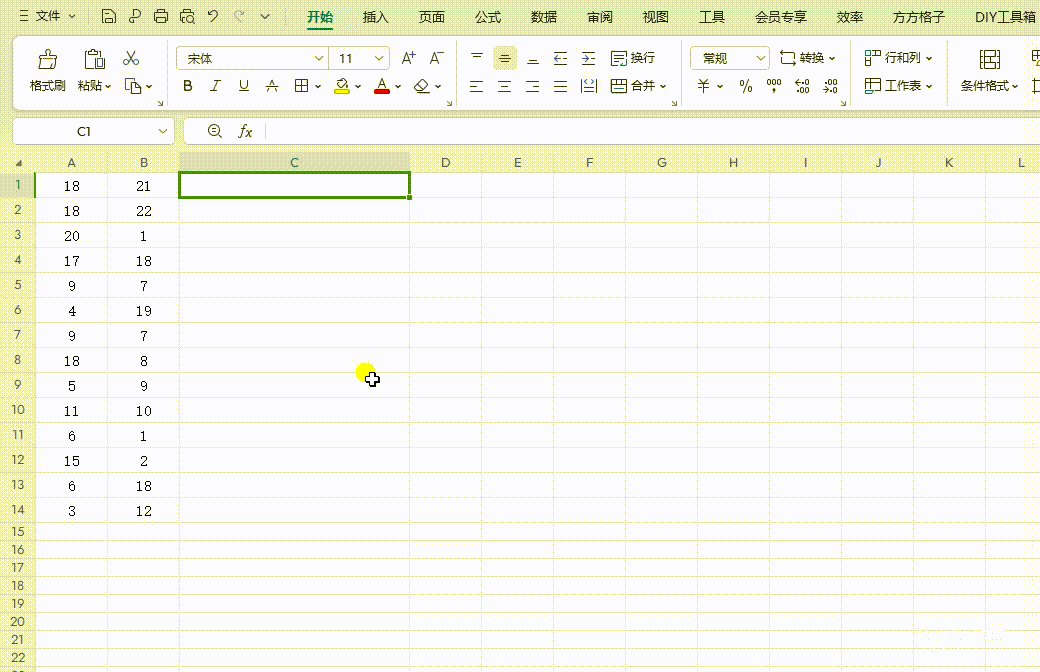Open font name dropdown 宋体

coord(318,58)
